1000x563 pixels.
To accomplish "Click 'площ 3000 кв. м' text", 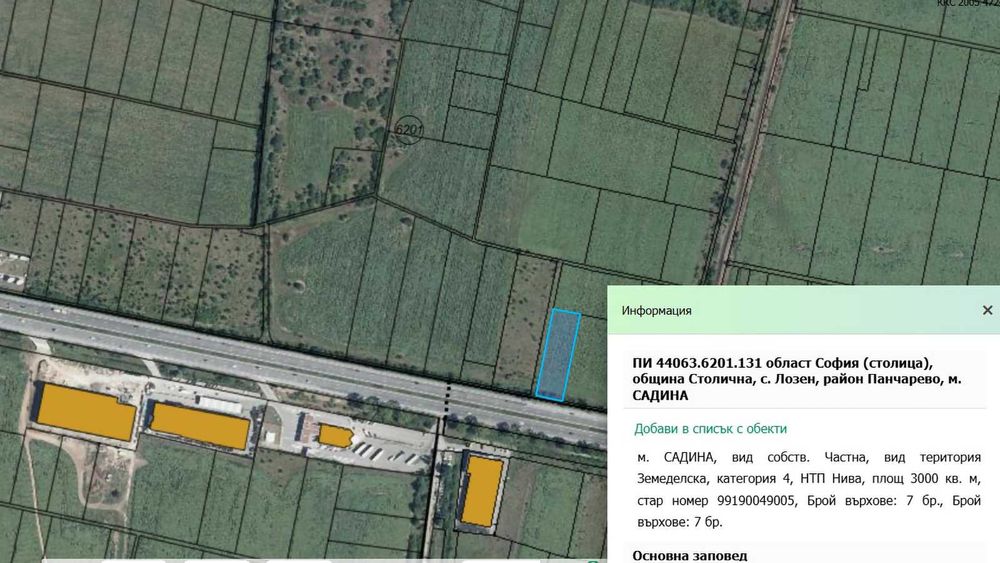I will tap(927, 479).
